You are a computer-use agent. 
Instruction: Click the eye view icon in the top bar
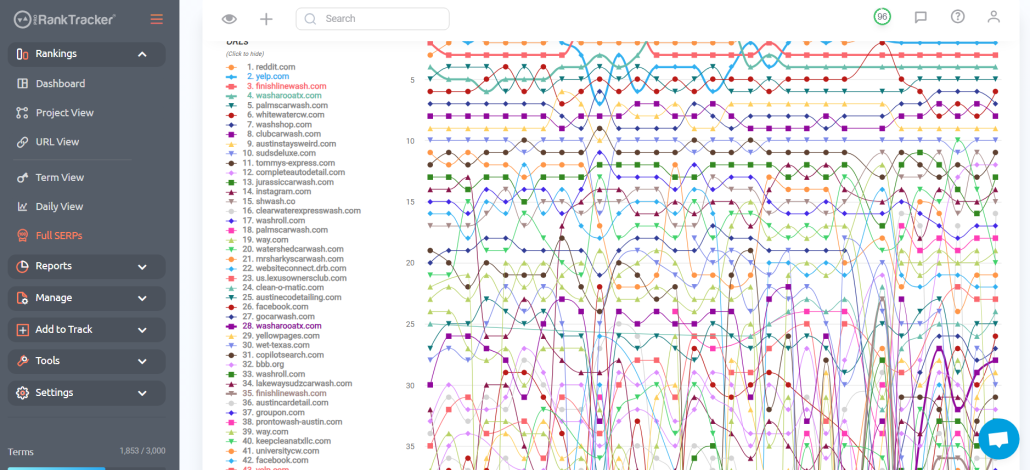pos(229,19)
